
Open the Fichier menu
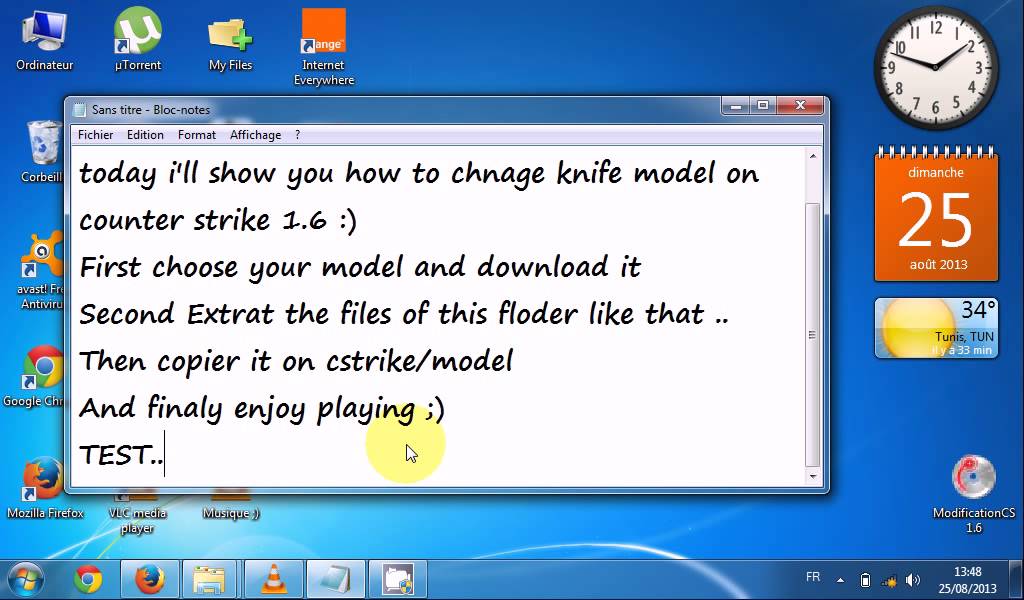pyautogui.click(x=95, y=134)
